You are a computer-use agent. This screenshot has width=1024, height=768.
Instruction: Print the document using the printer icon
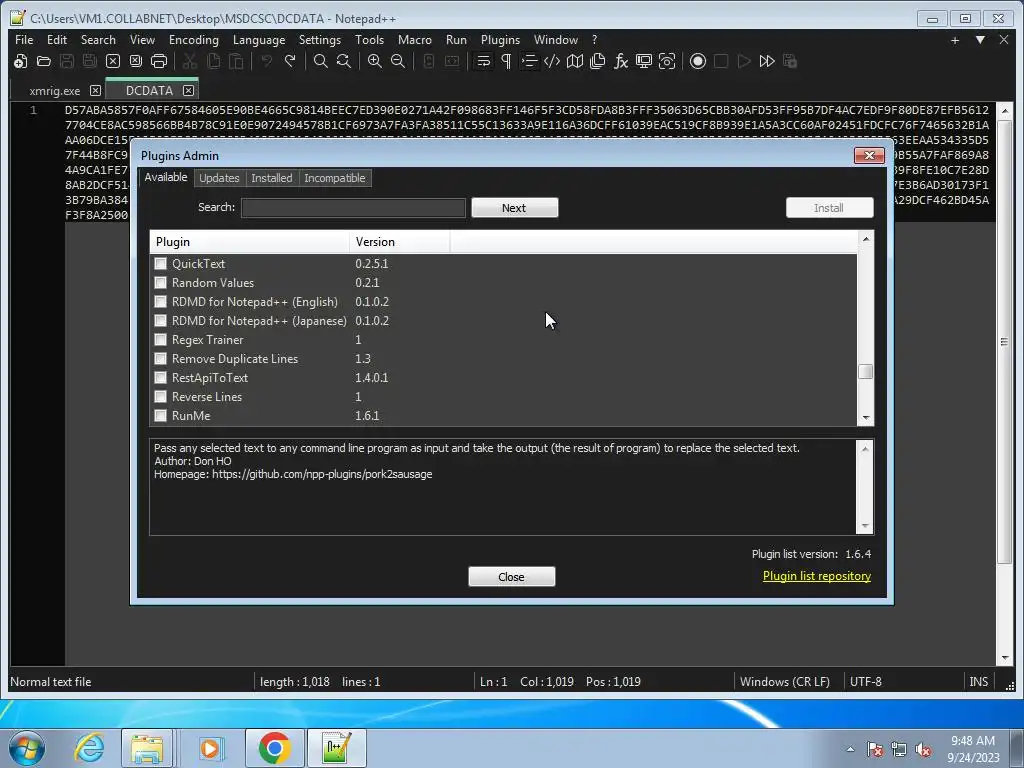(x=159, y=61)
